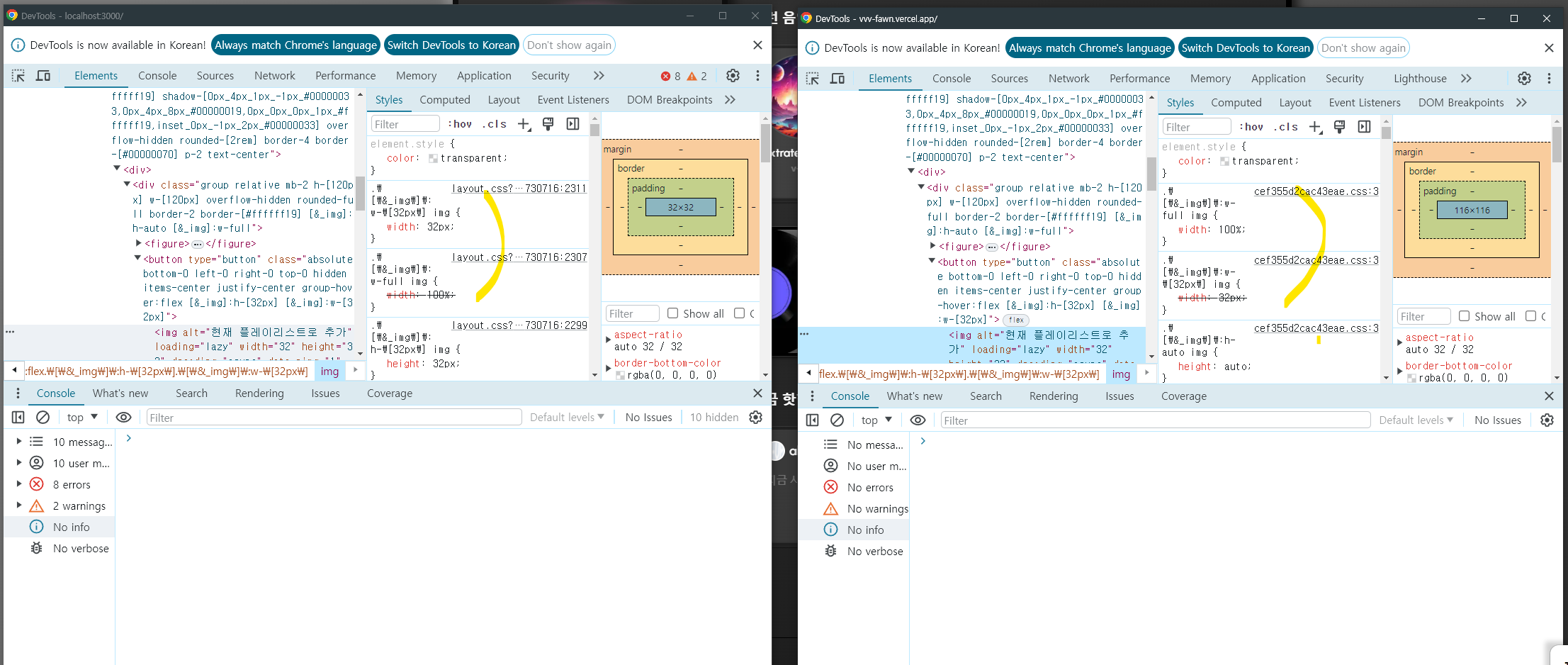Screen dimensions: 1568x665
Task: Toggle computed styles sidebar in localhost Styles
Action: pyautogui.click(x=573, y=124)
